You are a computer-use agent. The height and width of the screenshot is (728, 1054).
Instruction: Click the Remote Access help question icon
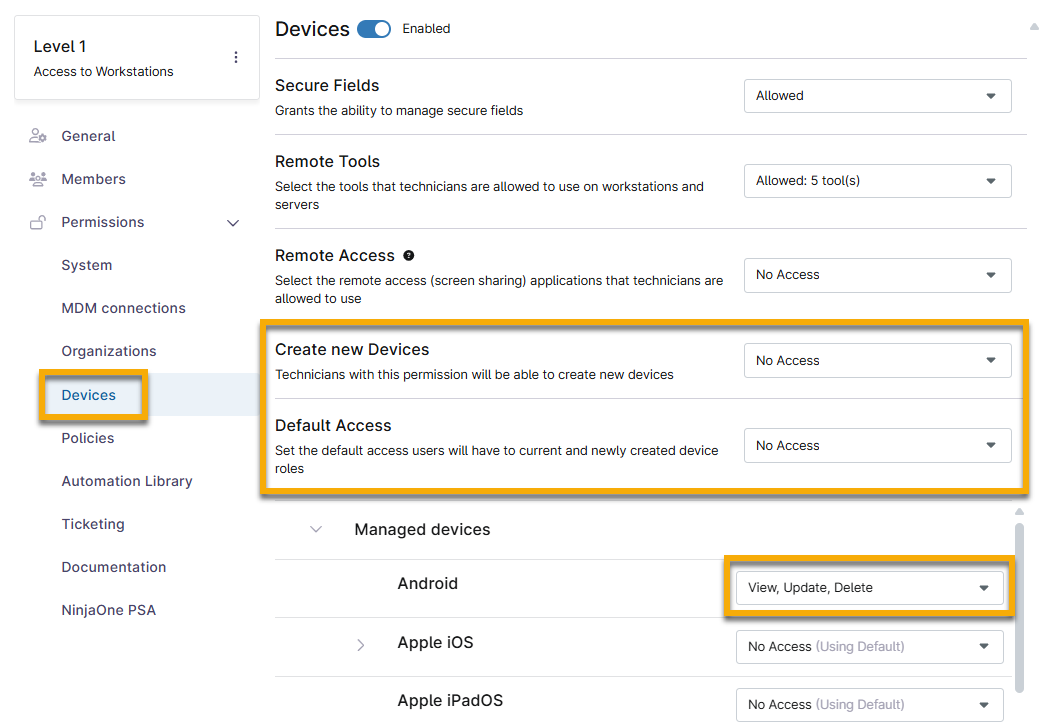coord(409,256)
